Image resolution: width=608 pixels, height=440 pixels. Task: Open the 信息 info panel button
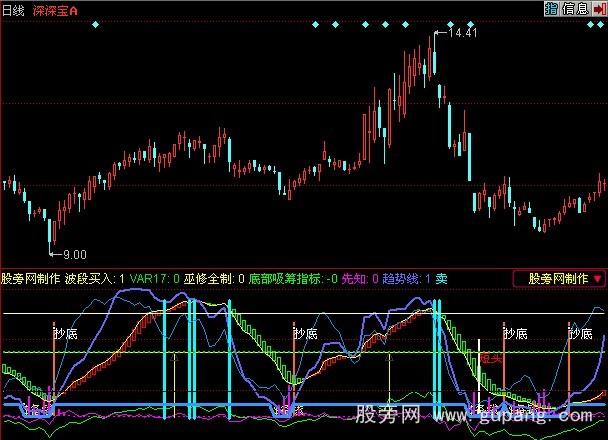click(575, 9)
